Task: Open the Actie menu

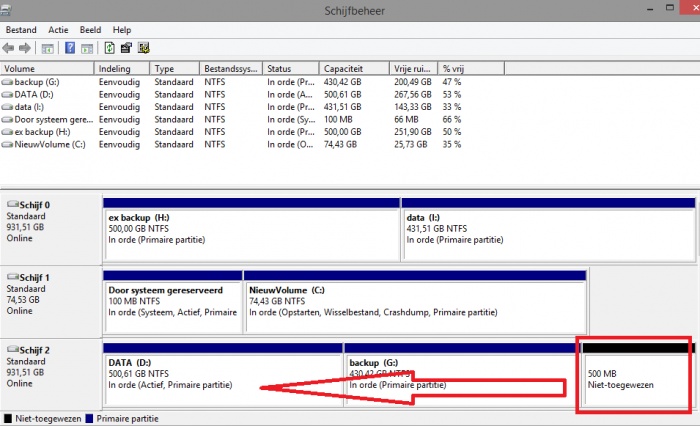Action: pyautogui.click(x=58, y=30)
